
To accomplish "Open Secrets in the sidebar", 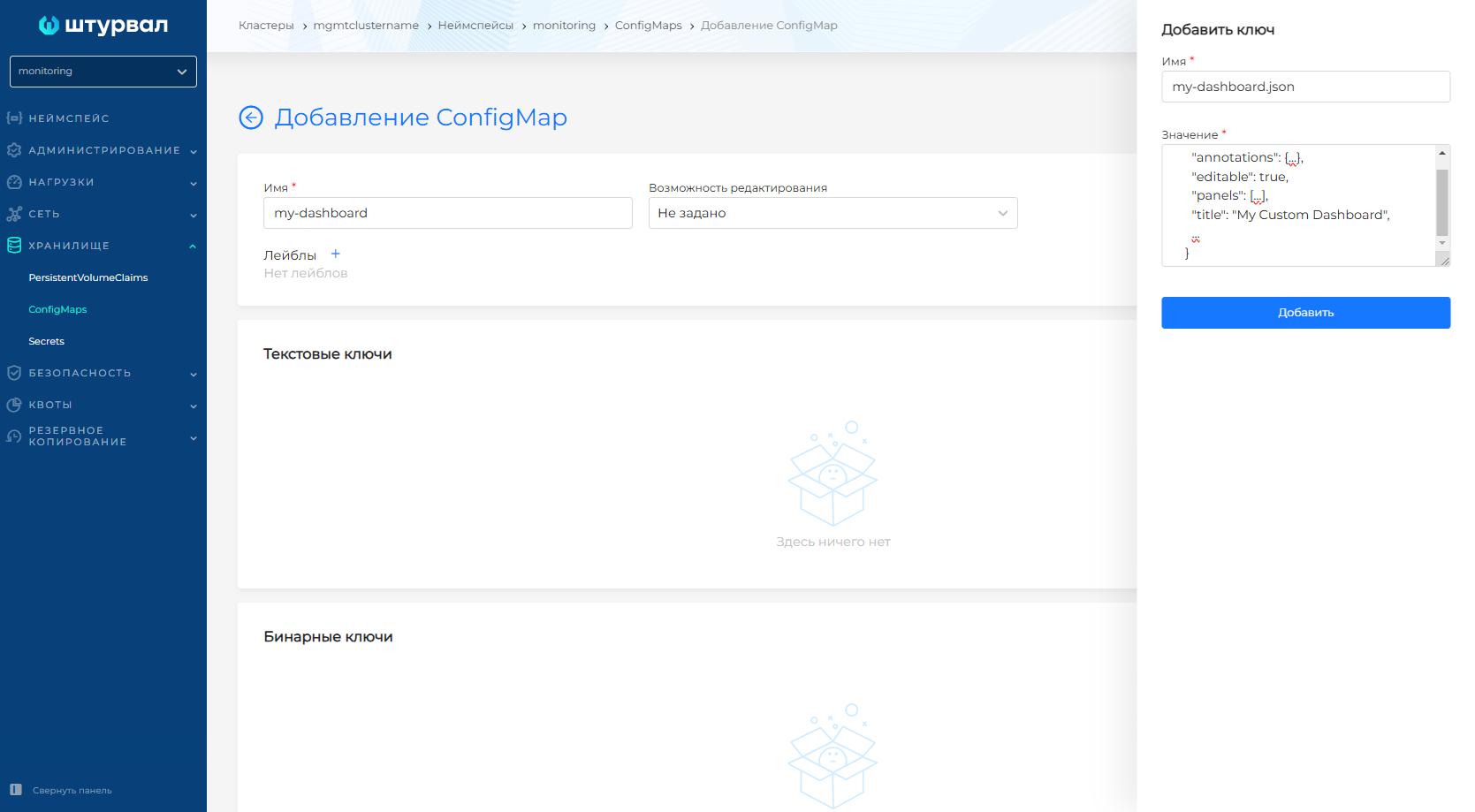I will tap(47, 341).
